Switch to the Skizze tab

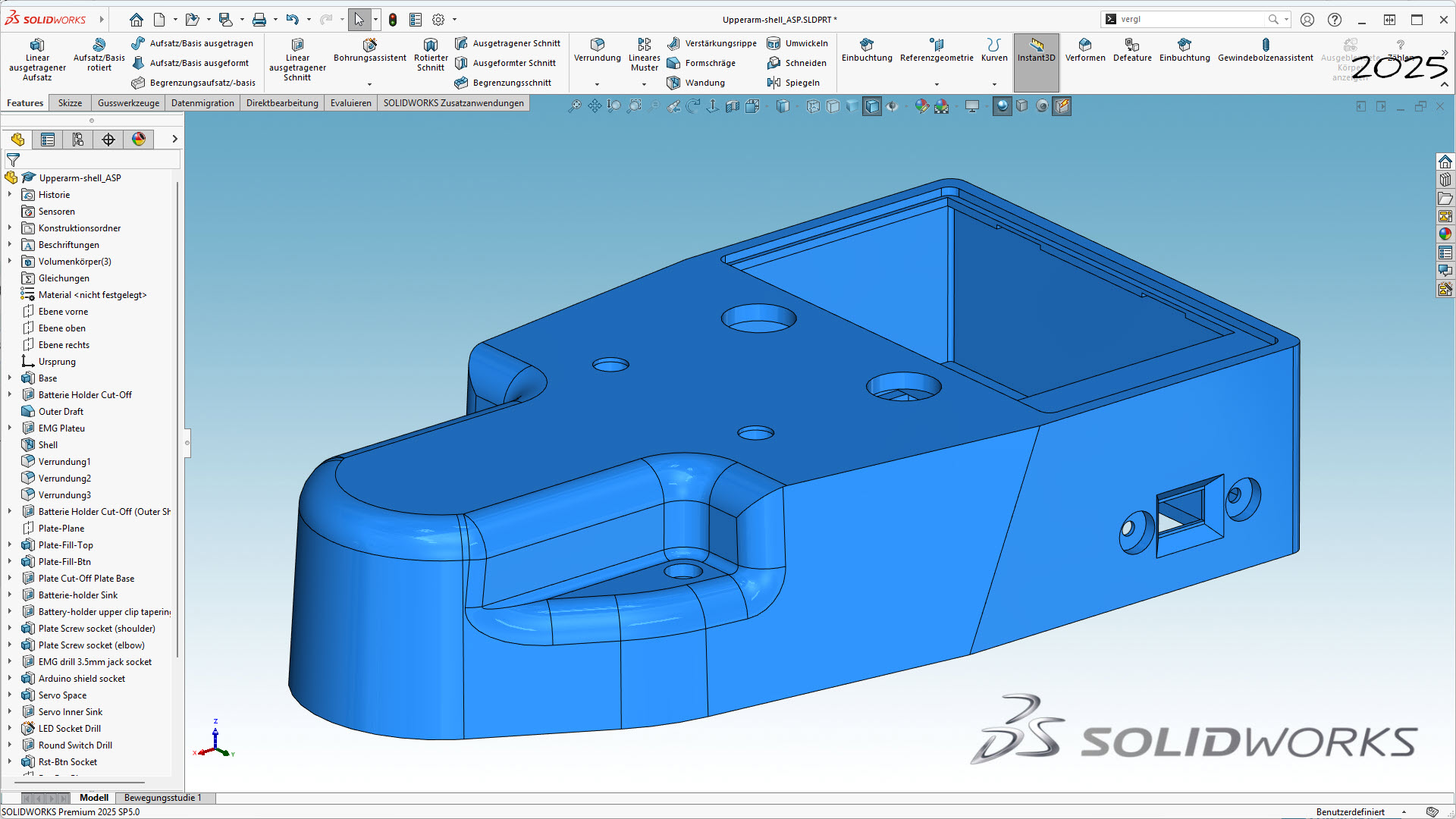coord(70,103)
